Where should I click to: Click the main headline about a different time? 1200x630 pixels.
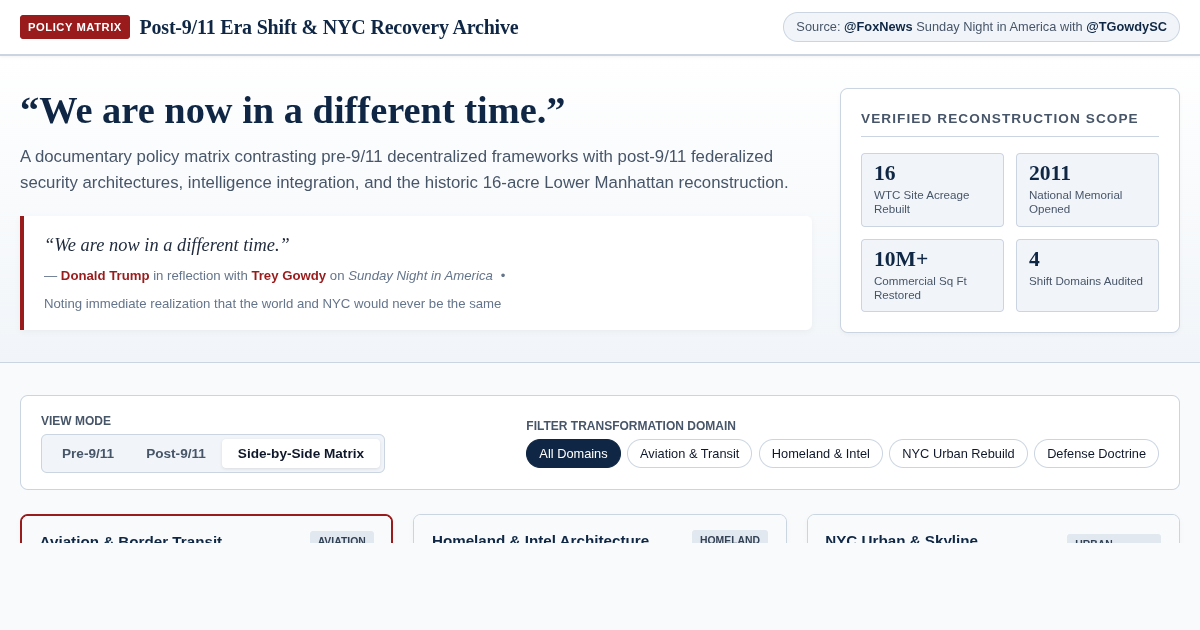coord(293,110)
